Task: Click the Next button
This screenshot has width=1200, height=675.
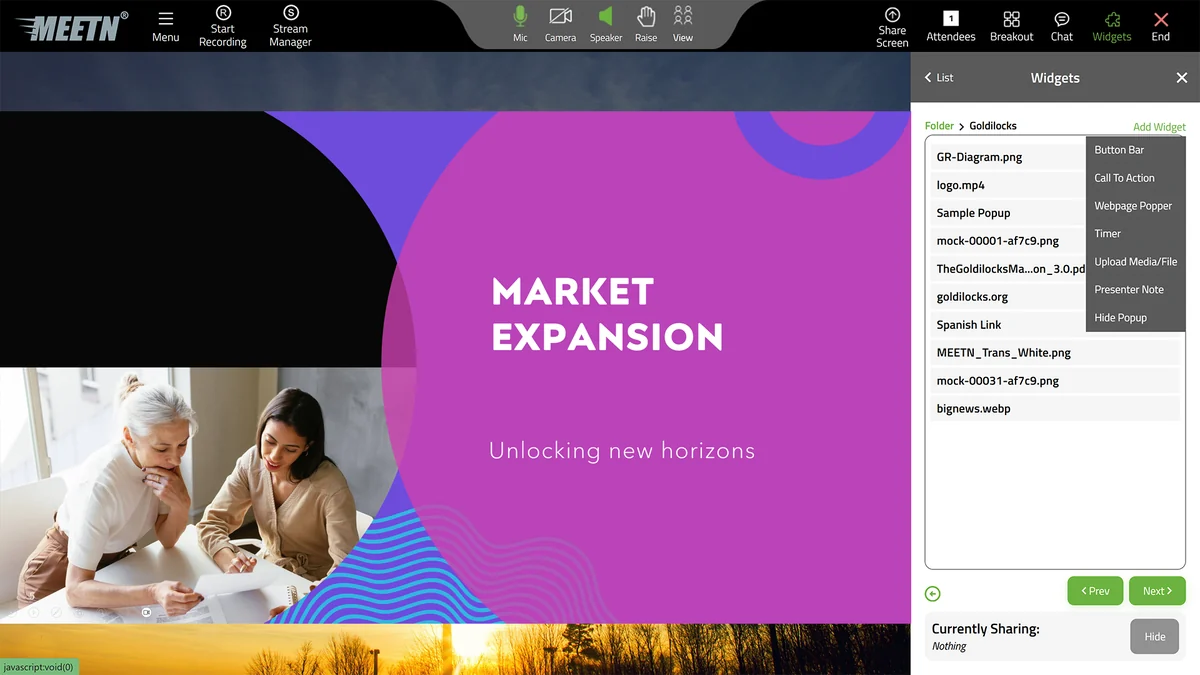Action: coord(1156,590)
